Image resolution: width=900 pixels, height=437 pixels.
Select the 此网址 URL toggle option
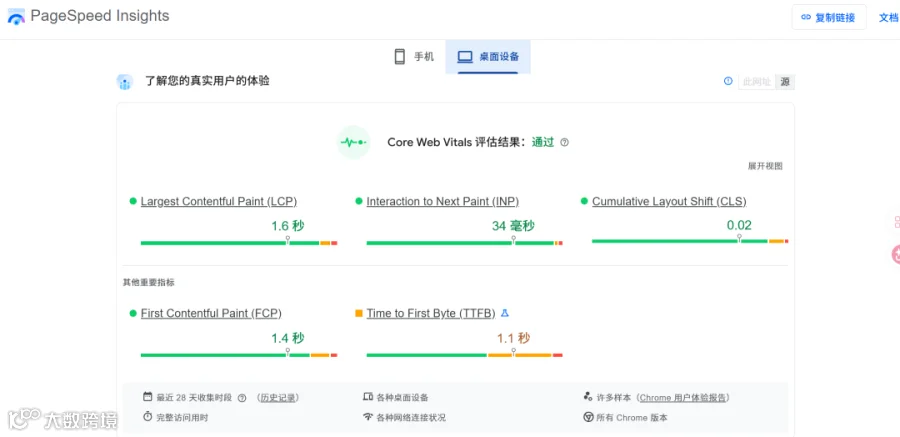tap(757, 82)
